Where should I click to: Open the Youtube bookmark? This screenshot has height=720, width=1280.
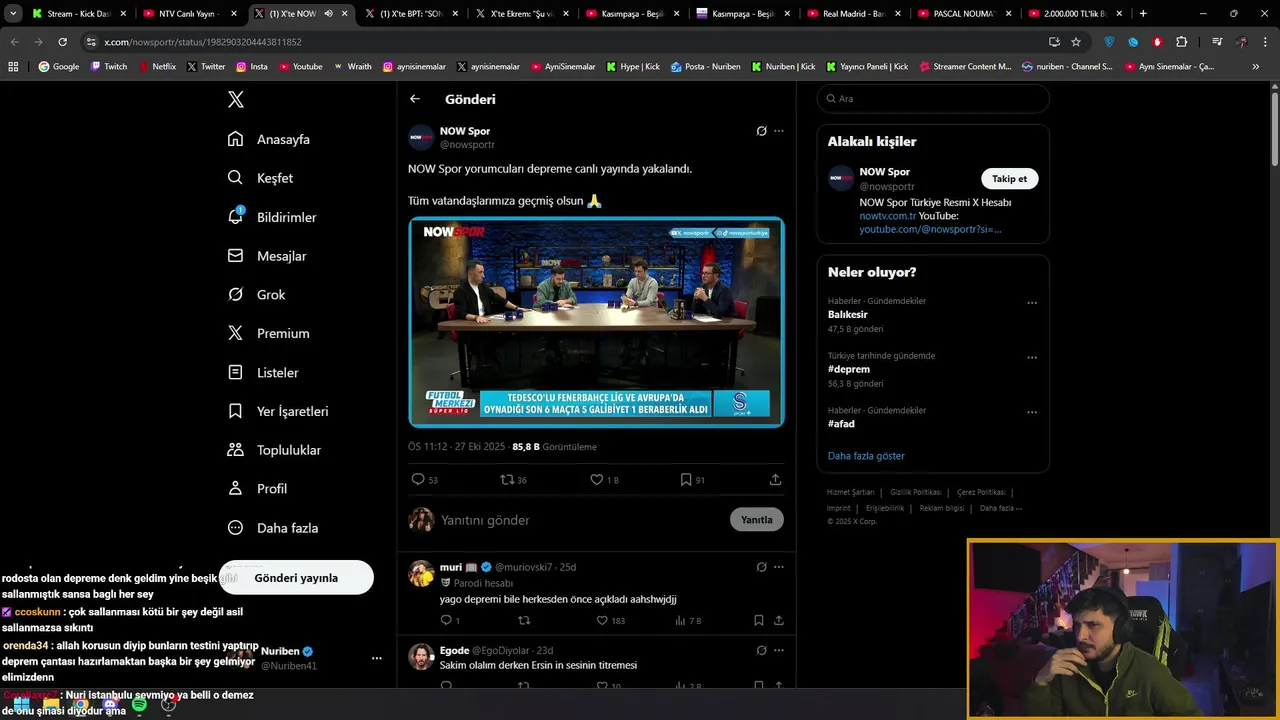pyautogui.click(x=300, y=67)
